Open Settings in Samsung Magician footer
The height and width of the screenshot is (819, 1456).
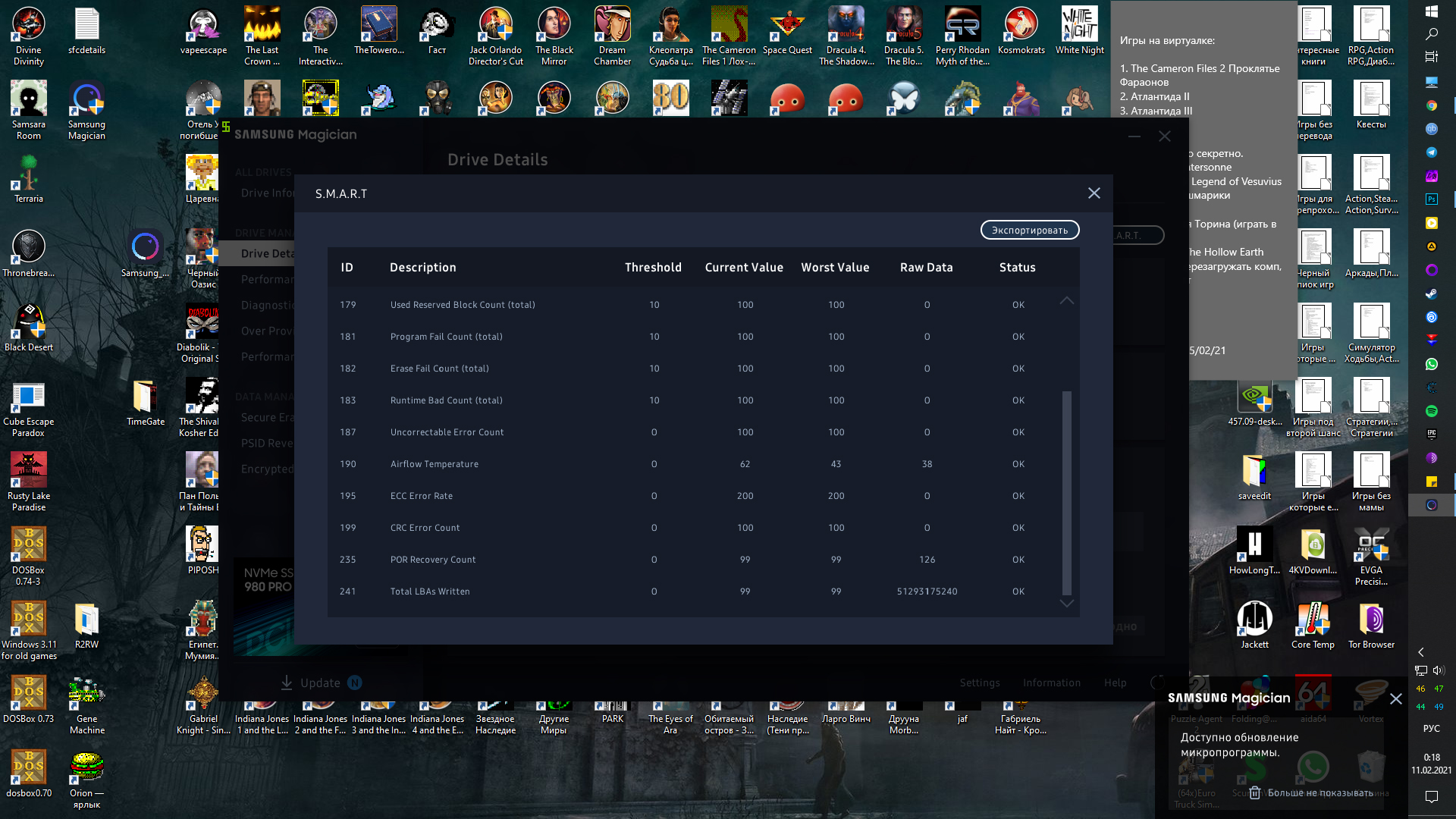979,682
